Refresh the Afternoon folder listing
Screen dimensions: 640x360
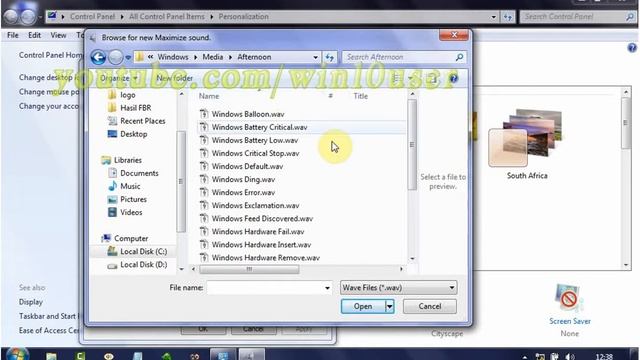[x=330, y=57]
